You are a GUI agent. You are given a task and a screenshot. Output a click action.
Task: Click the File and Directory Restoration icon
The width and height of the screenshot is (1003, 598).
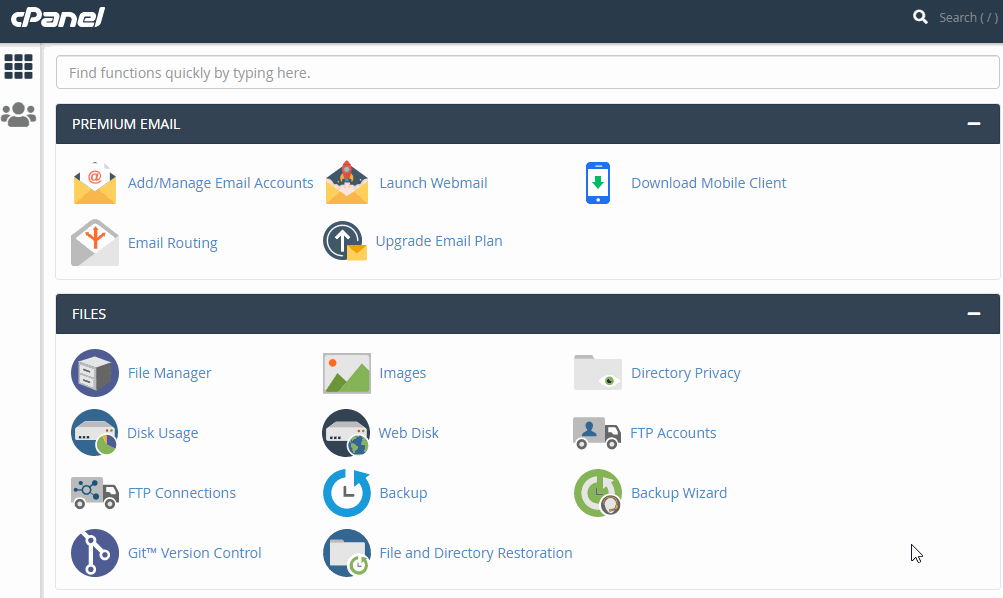pos(347,553)
